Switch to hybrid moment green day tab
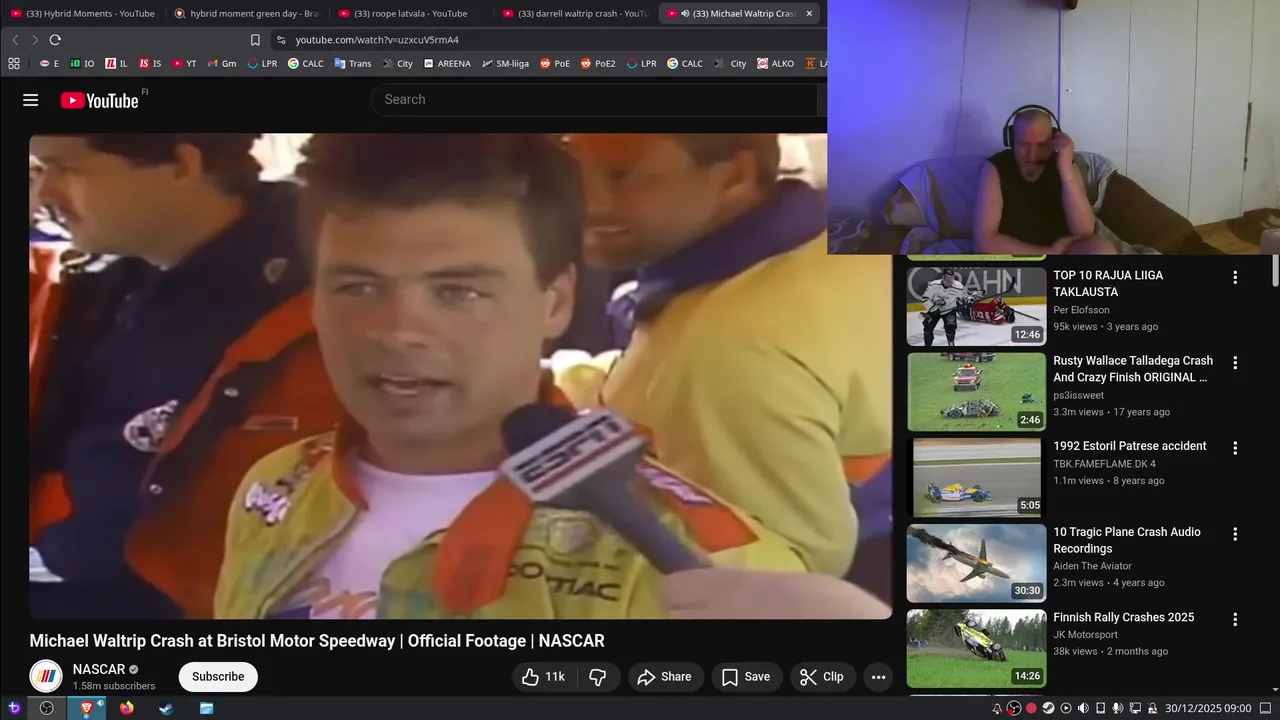 click(246, 14)
